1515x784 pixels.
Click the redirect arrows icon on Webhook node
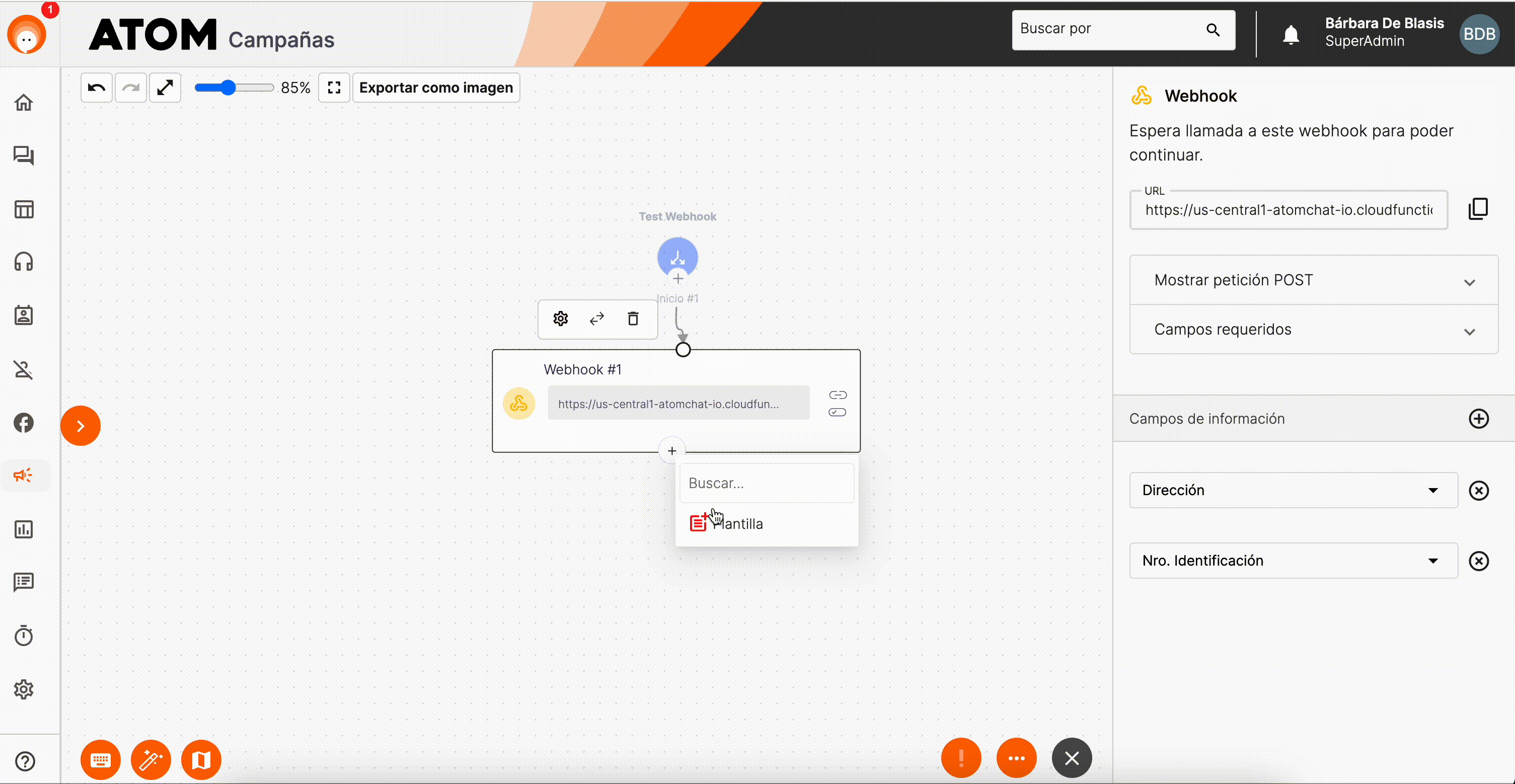597,318
